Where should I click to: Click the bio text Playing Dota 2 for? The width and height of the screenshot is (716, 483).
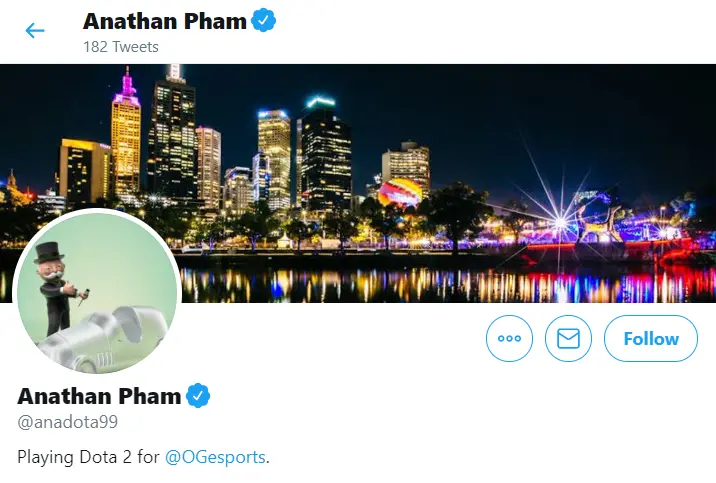pyautogui.click(x=88, y=457)
